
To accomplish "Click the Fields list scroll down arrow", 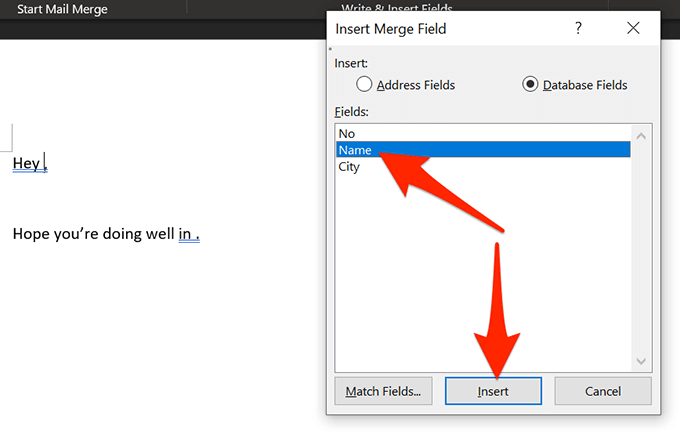I will click(642, 362).
